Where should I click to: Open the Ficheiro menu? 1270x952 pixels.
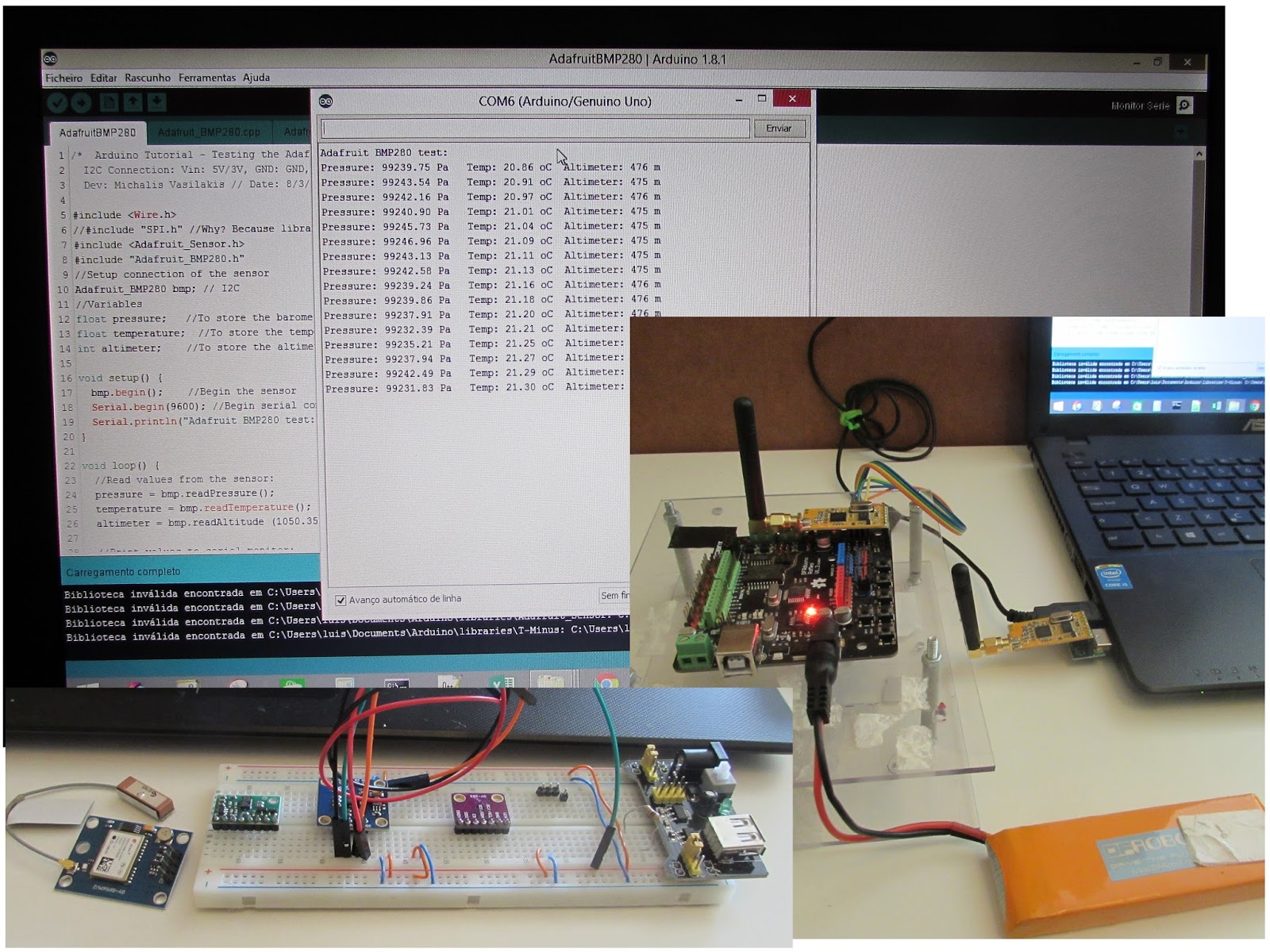coord(63,78)
